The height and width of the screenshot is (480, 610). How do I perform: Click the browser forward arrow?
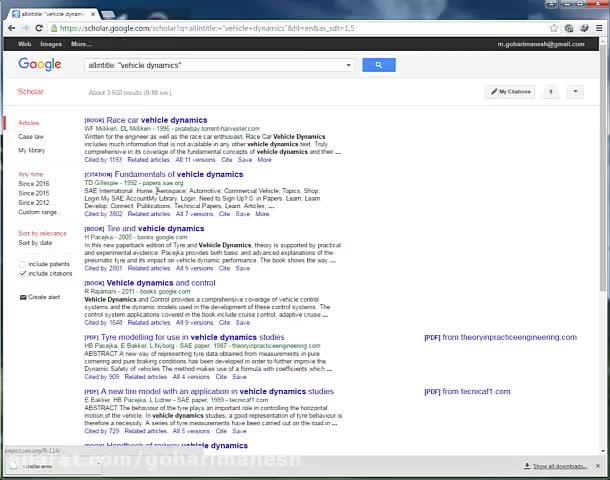[26, 28]
